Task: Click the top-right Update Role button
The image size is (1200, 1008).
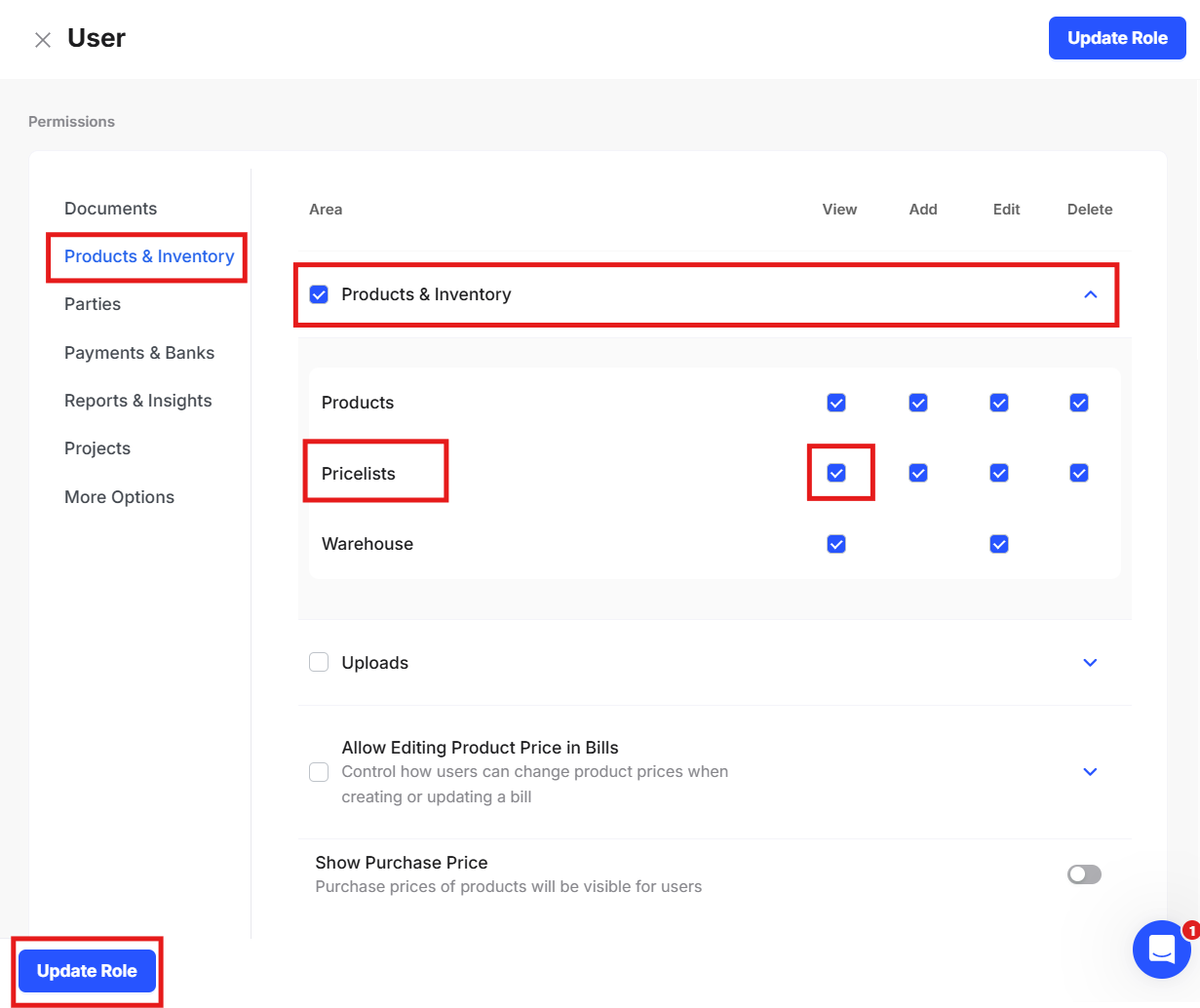Action: (x=1117, y=38)
